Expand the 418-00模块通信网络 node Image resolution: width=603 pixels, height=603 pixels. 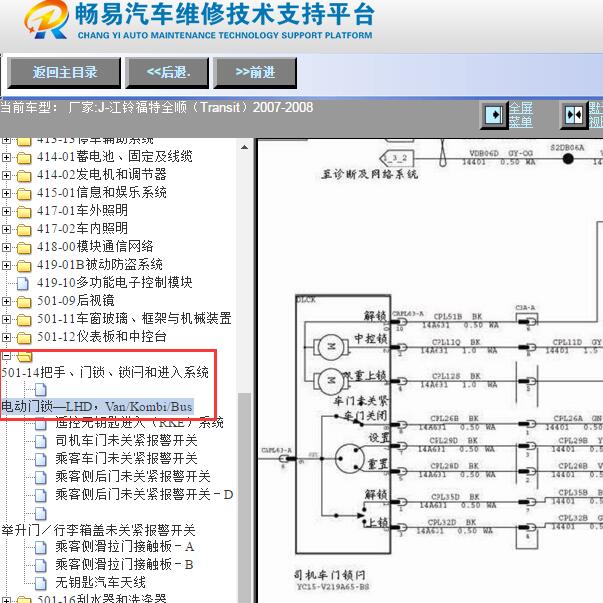point(6,247)
